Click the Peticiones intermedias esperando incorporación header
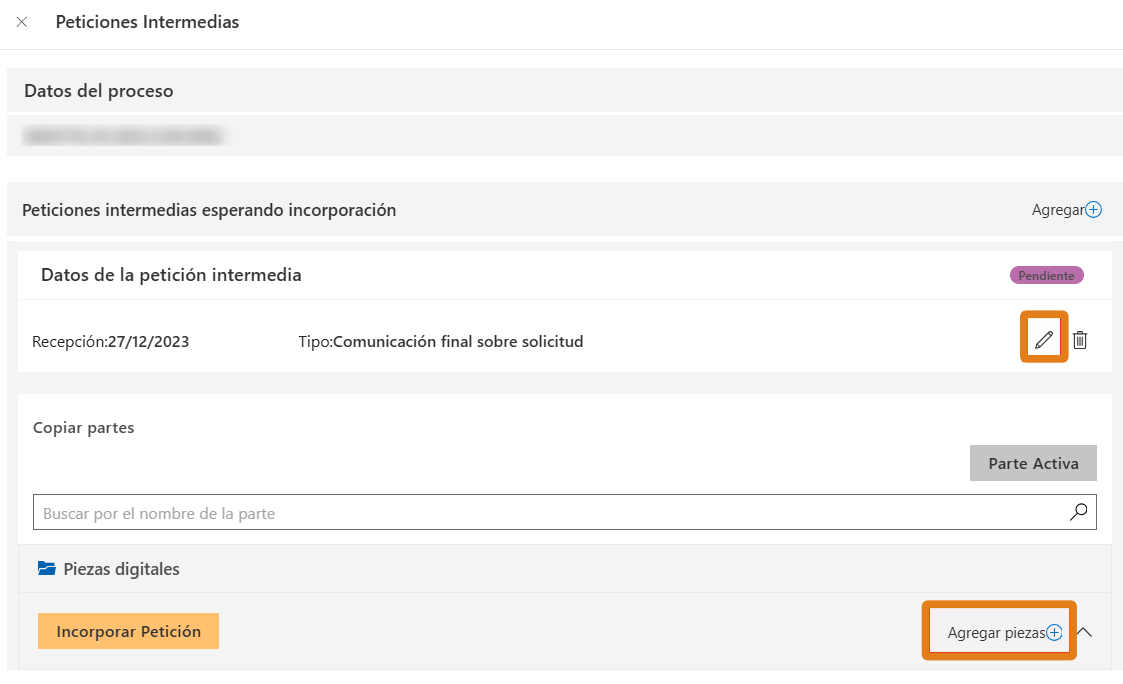The height and width of the screenshot is (684, 1123). [209, 210]
